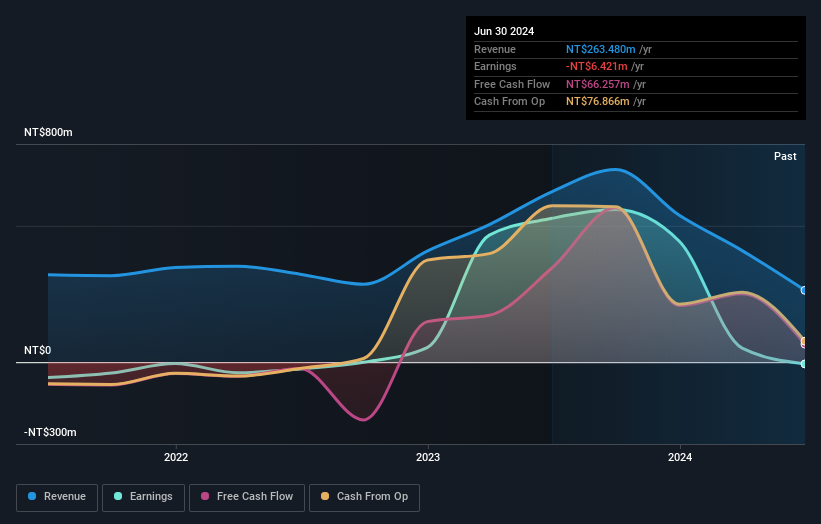Click the NT$0 y-axis label

37,350
